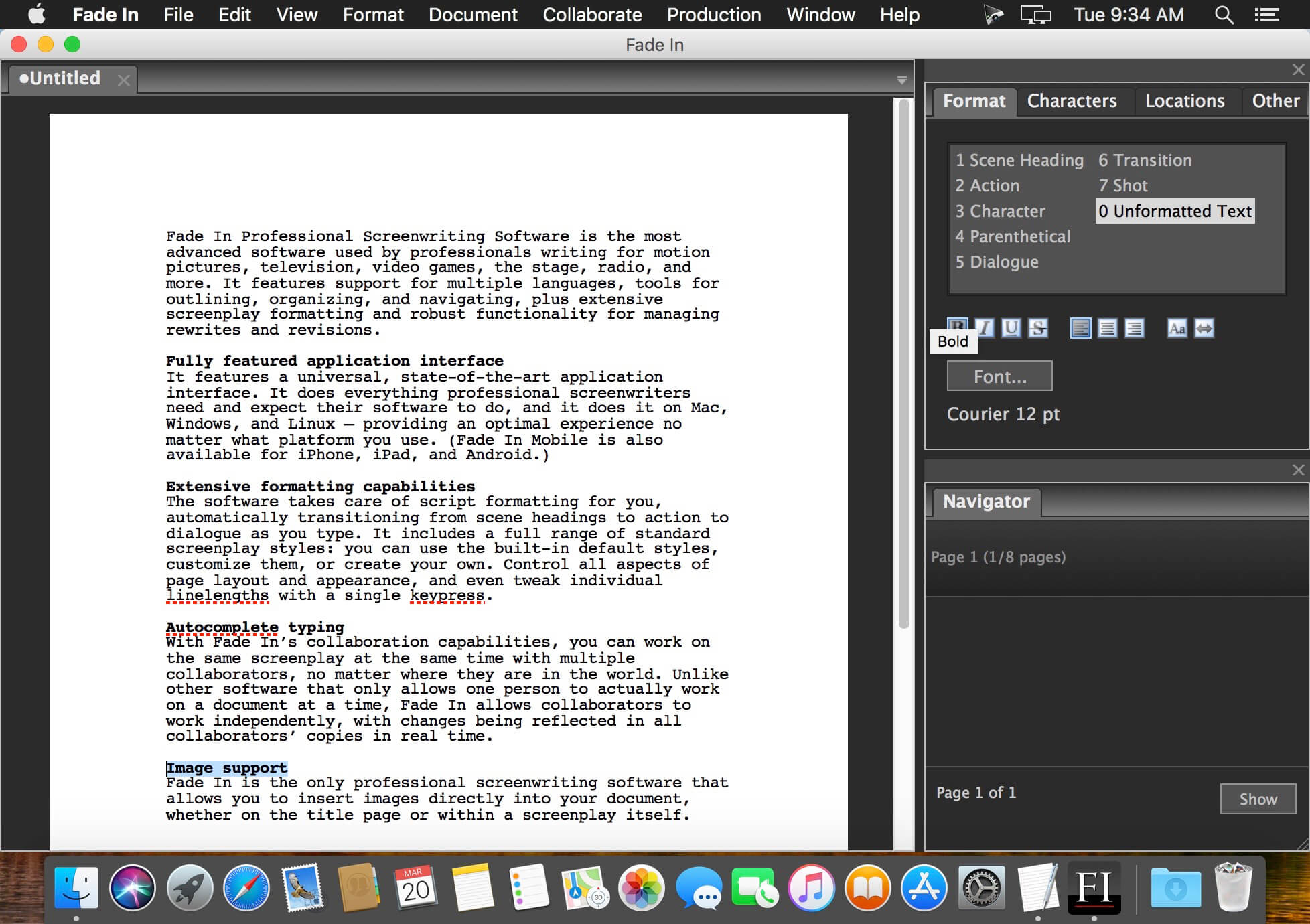Screen dimensions: 1310x924
Task: Select 0 Unformatted Text dropdown
Action: [x=1175, y=211]
